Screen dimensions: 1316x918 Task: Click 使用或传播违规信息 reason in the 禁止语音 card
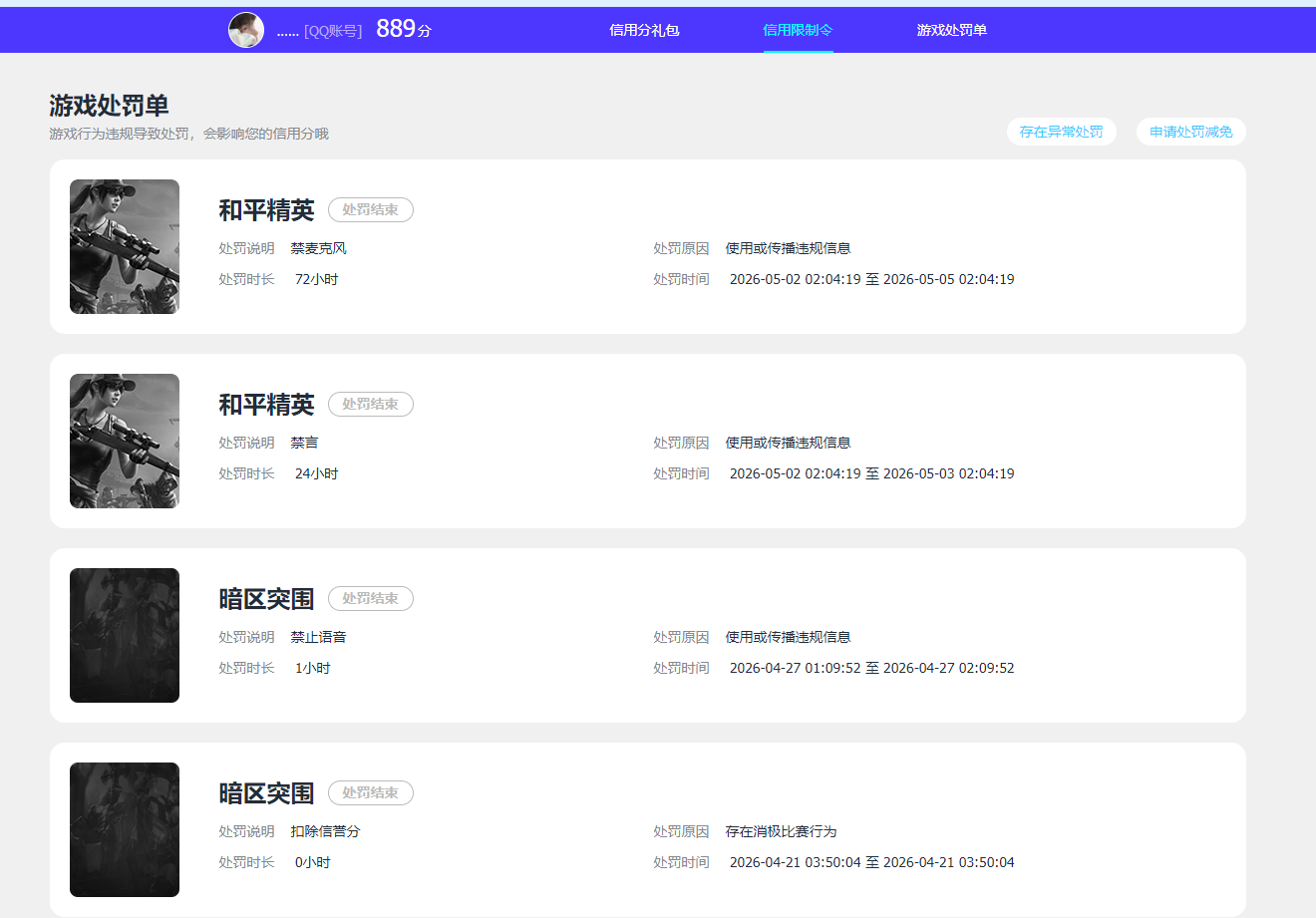point(789,637)
